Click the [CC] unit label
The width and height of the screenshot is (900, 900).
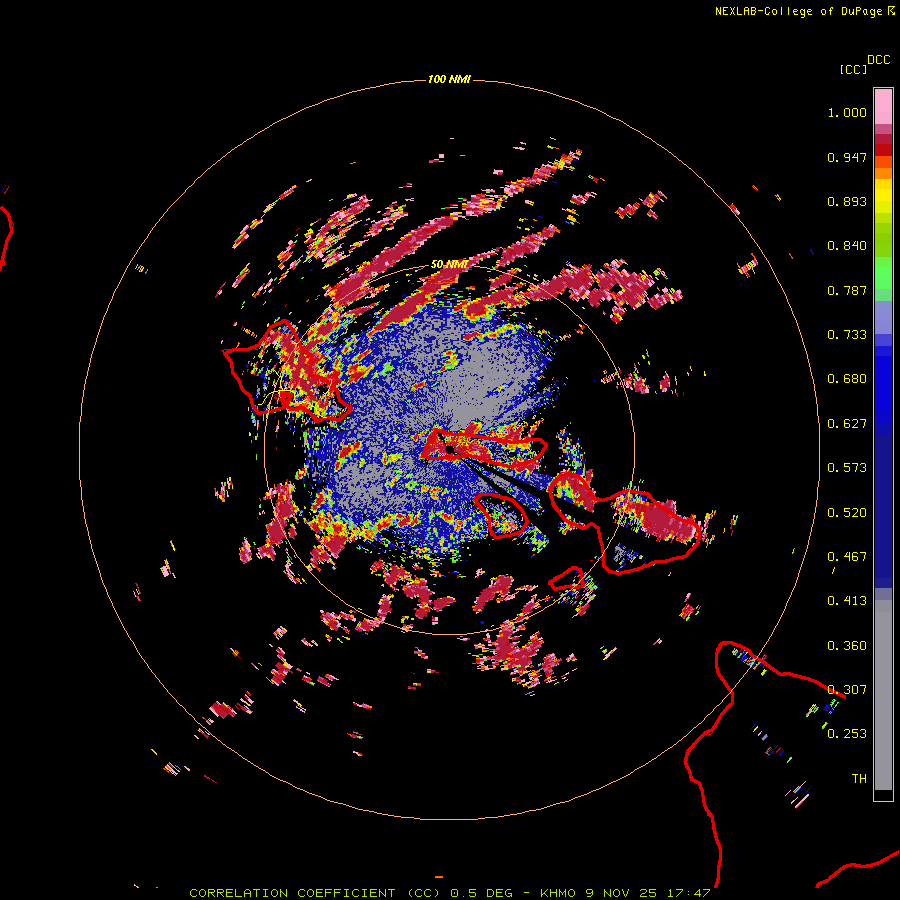point(853,69)
